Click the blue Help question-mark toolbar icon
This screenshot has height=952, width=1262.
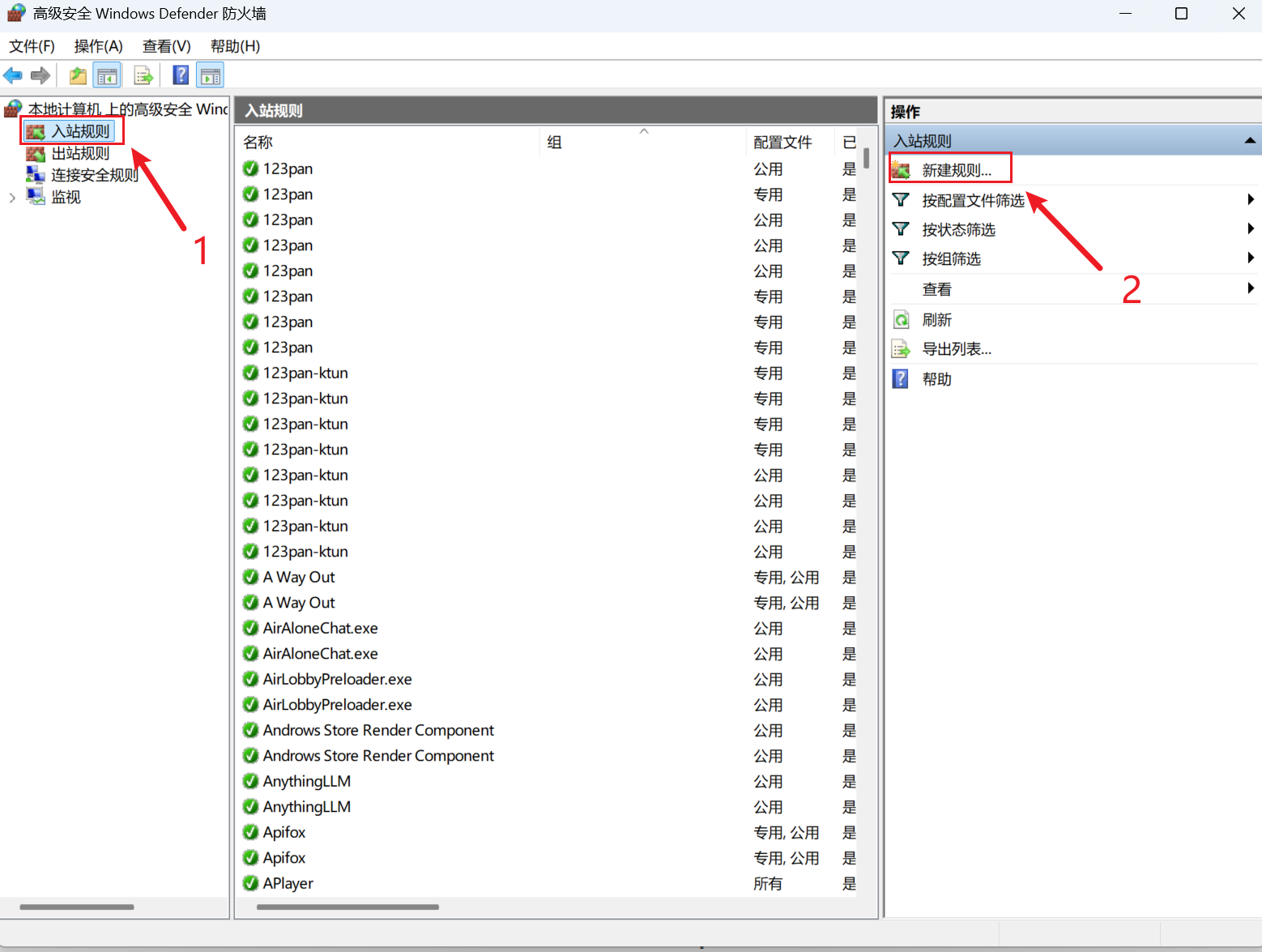click(x=181, y=75)
